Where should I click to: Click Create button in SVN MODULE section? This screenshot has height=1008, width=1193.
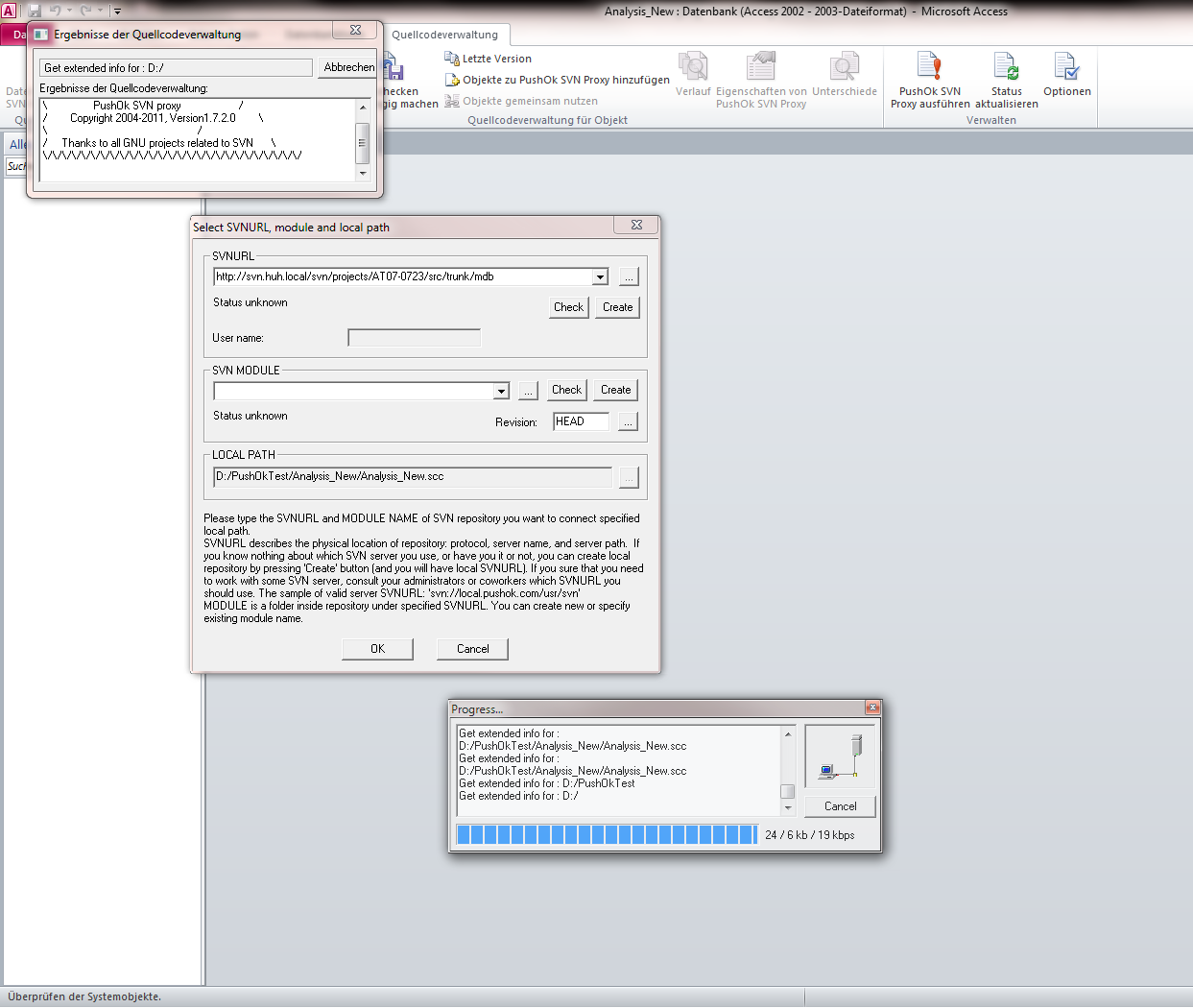(615, 390)
